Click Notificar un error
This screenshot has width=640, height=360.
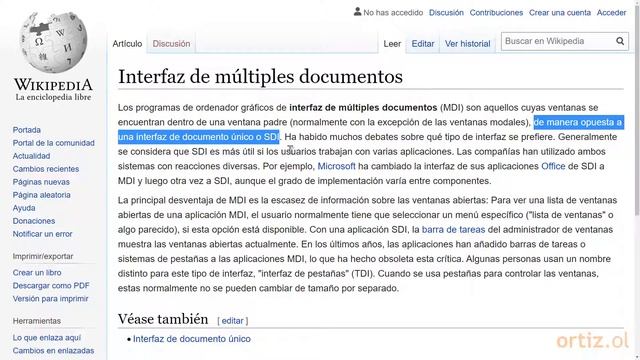pos(42,234)
